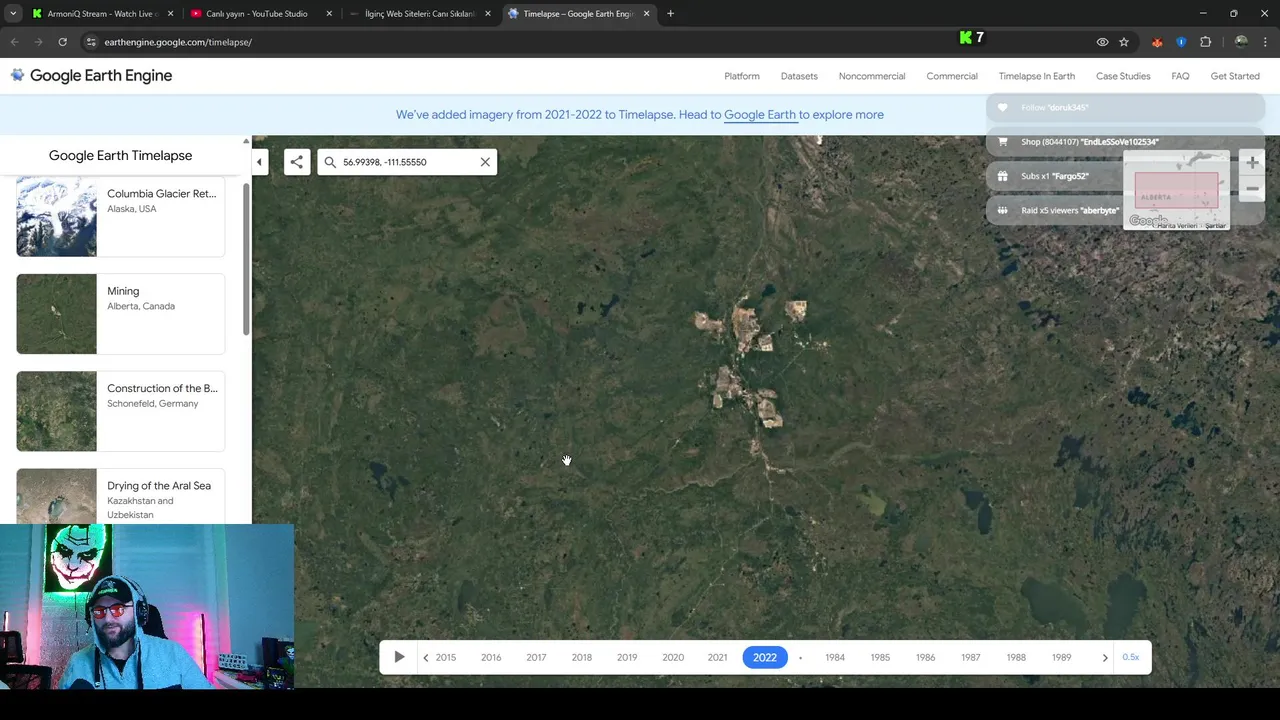Bookmark this page with star icon
The height and width of the screenshot is (720, 1280).
pyautogui.click(x=1124, y=42)
